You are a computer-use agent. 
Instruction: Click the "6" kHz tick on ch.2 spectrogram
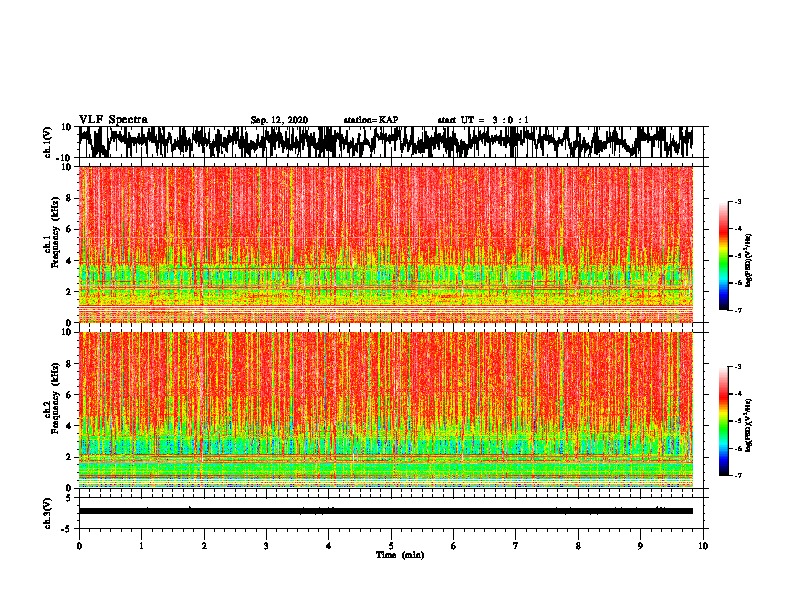[x=69, y=394]
